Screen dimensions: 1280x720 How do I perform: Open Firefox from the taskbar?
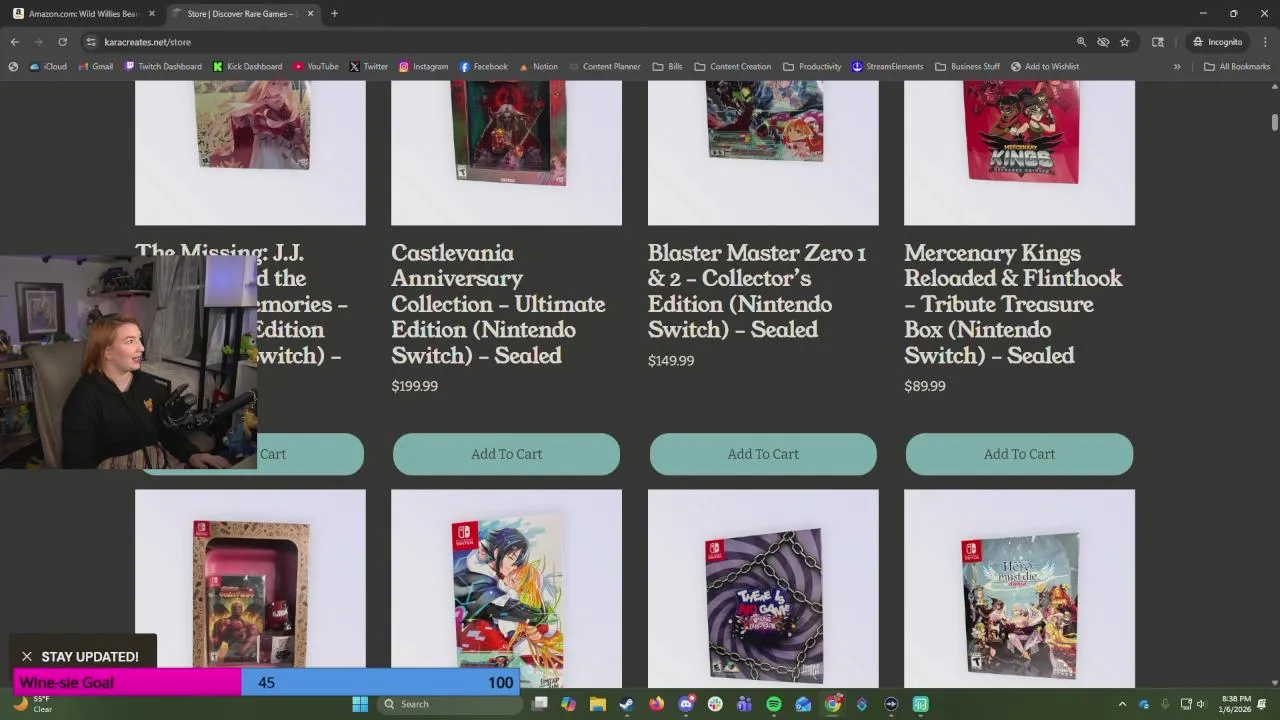(x=656, y=704)
